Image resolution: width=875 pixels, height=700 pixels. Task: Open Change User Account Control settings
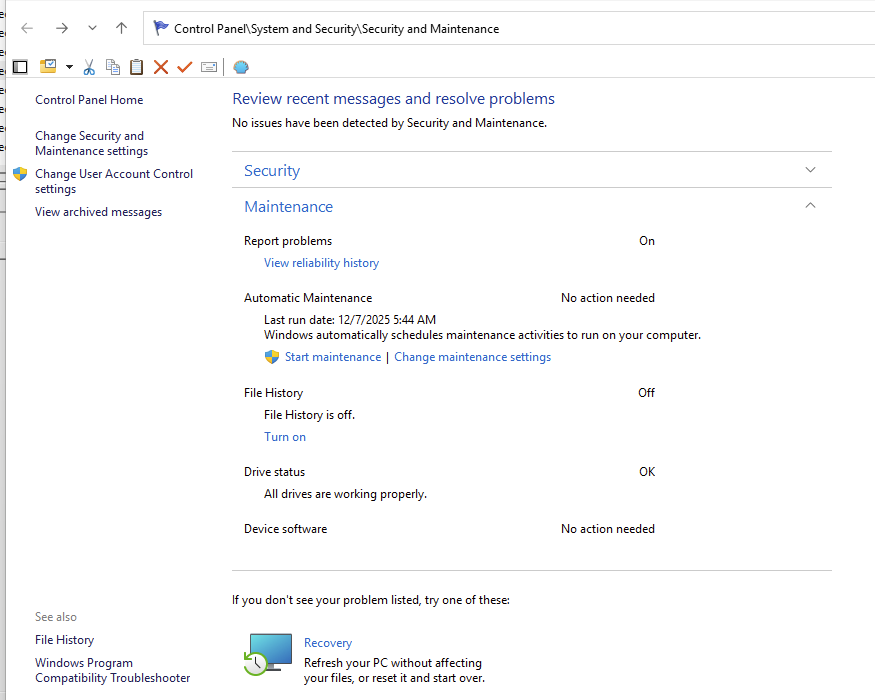113,181
